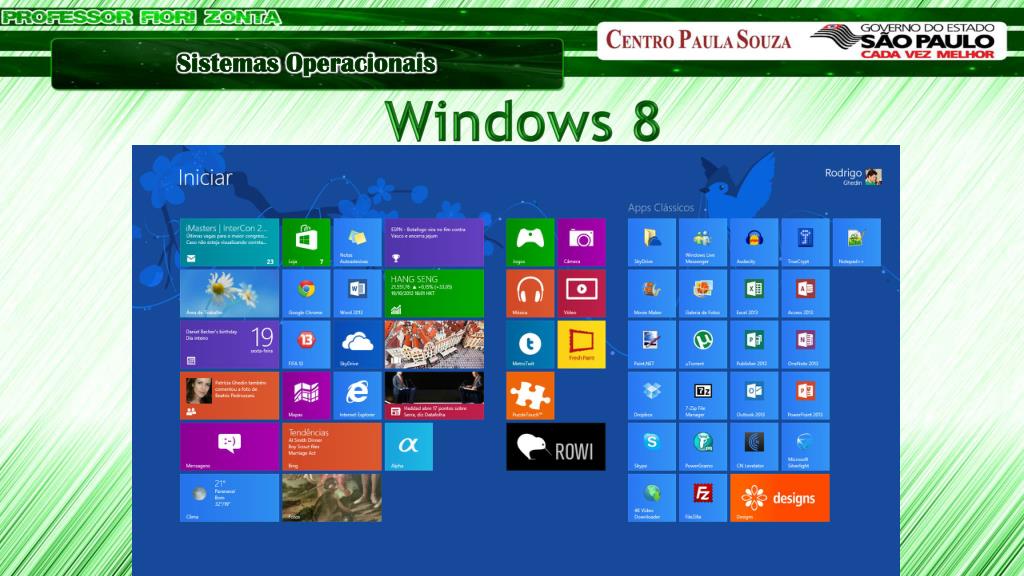Click the Iniciar heading
Image resolution: width=1024 pixels, height=576 pixels.
point(205,178)
